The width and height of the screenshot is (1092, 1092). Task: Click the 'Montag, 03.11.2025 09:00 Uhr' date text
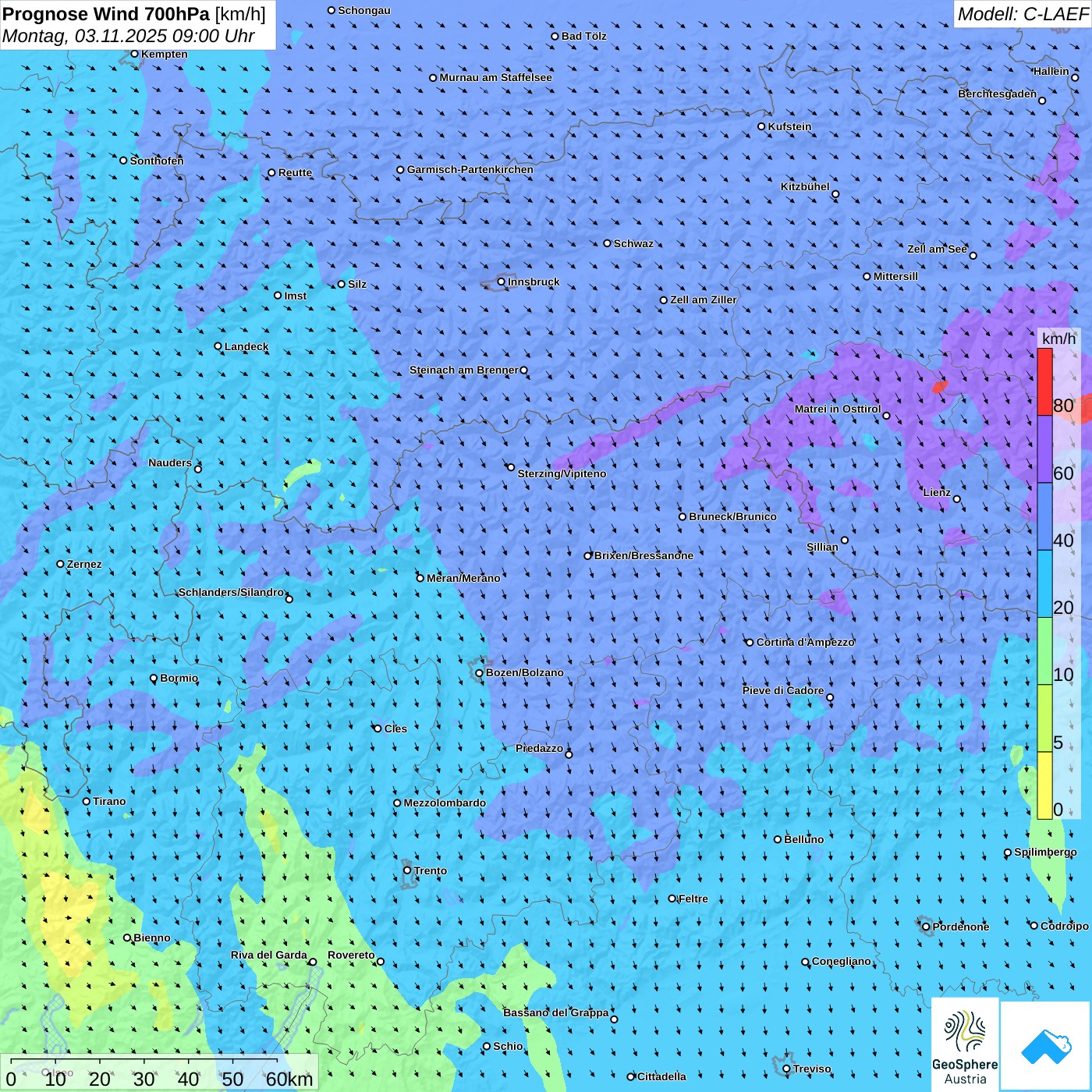click(129, 36)
